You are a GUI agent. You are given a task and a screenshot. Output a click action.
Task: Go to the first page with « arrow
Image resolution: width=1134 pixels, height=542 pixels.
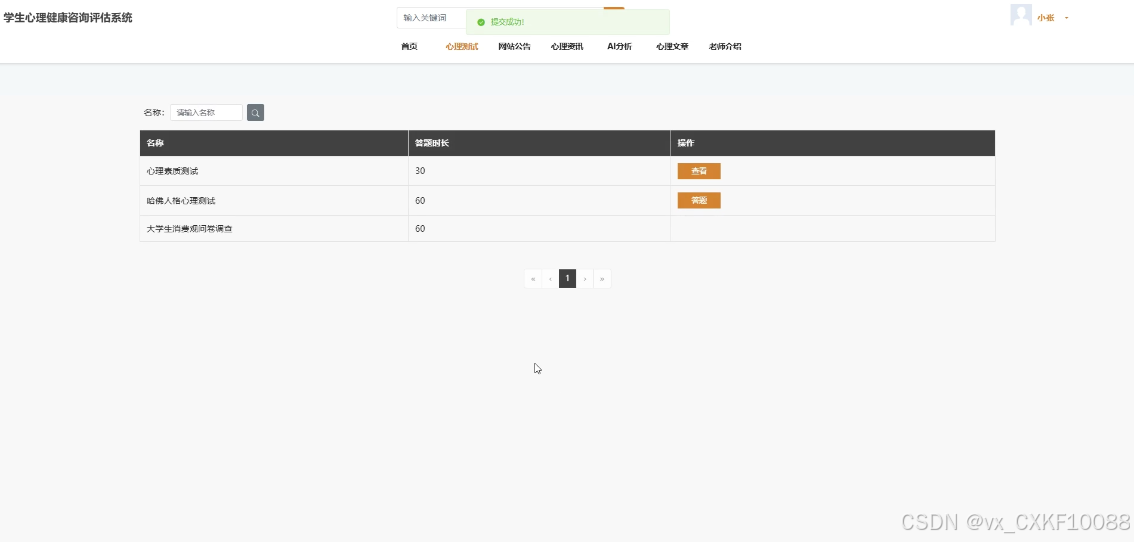533,279
